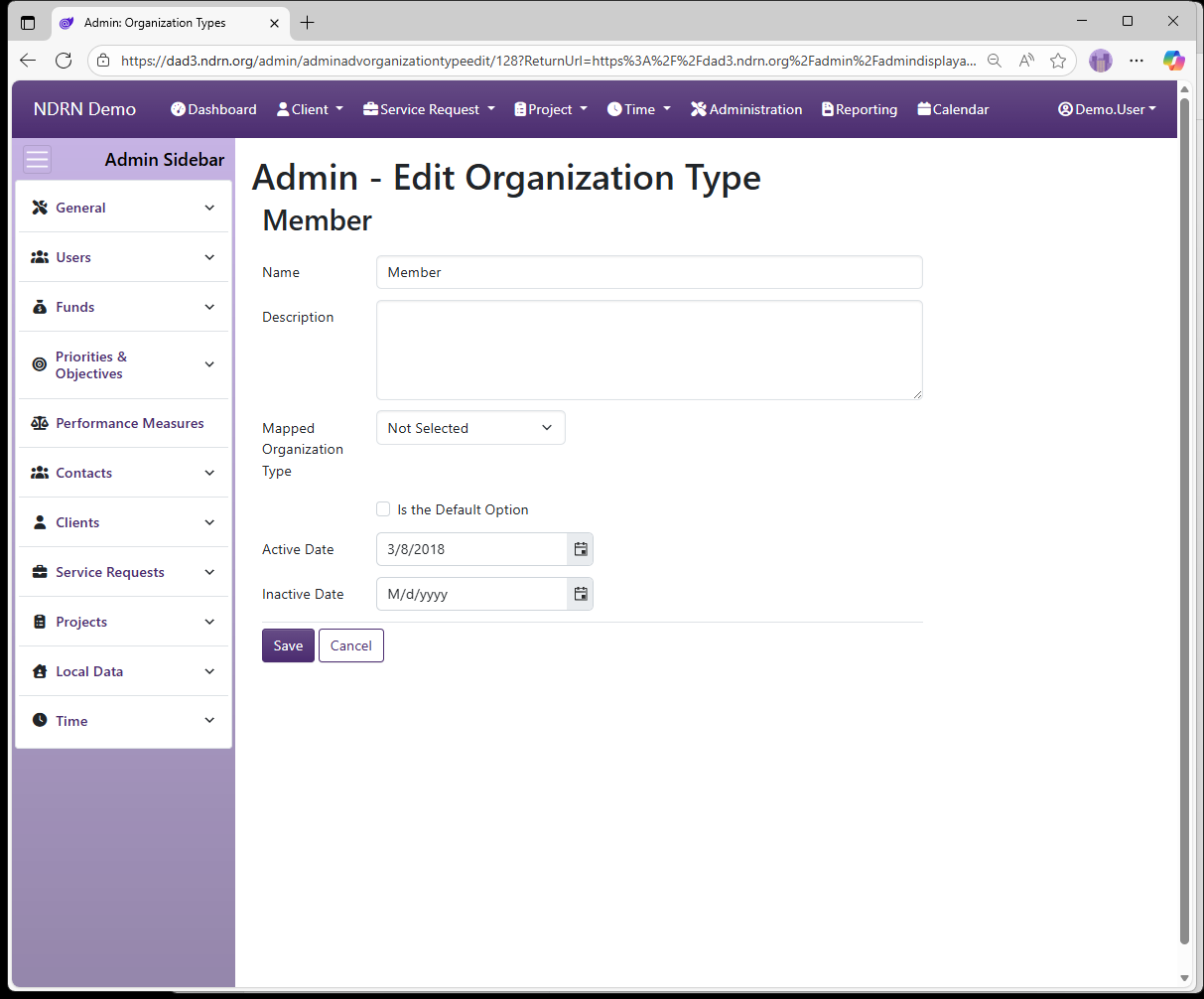
Task: Expand the Clients sidebar chevron
Action: pyautogui.click(x=209, y=522)
